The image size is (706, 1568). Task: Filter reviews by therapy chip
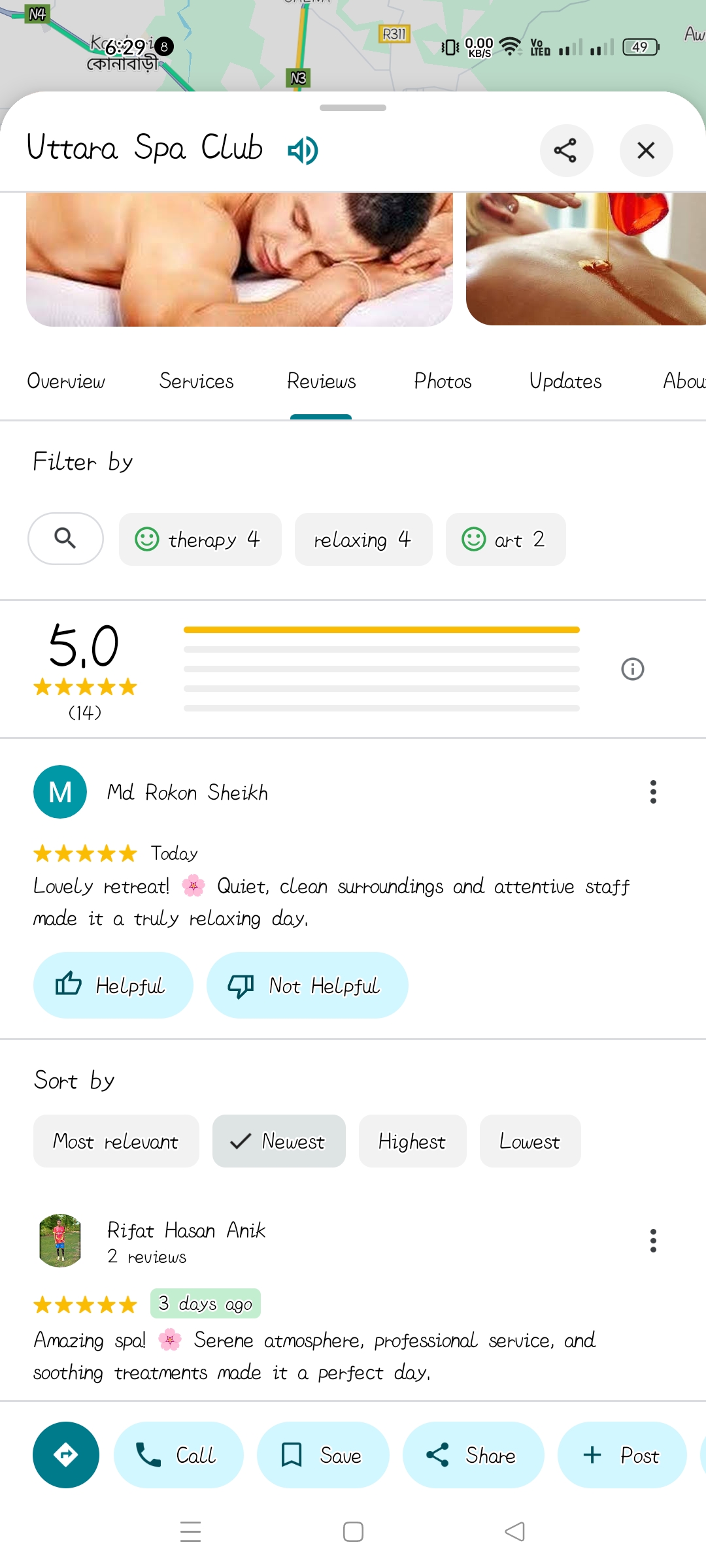200,540
